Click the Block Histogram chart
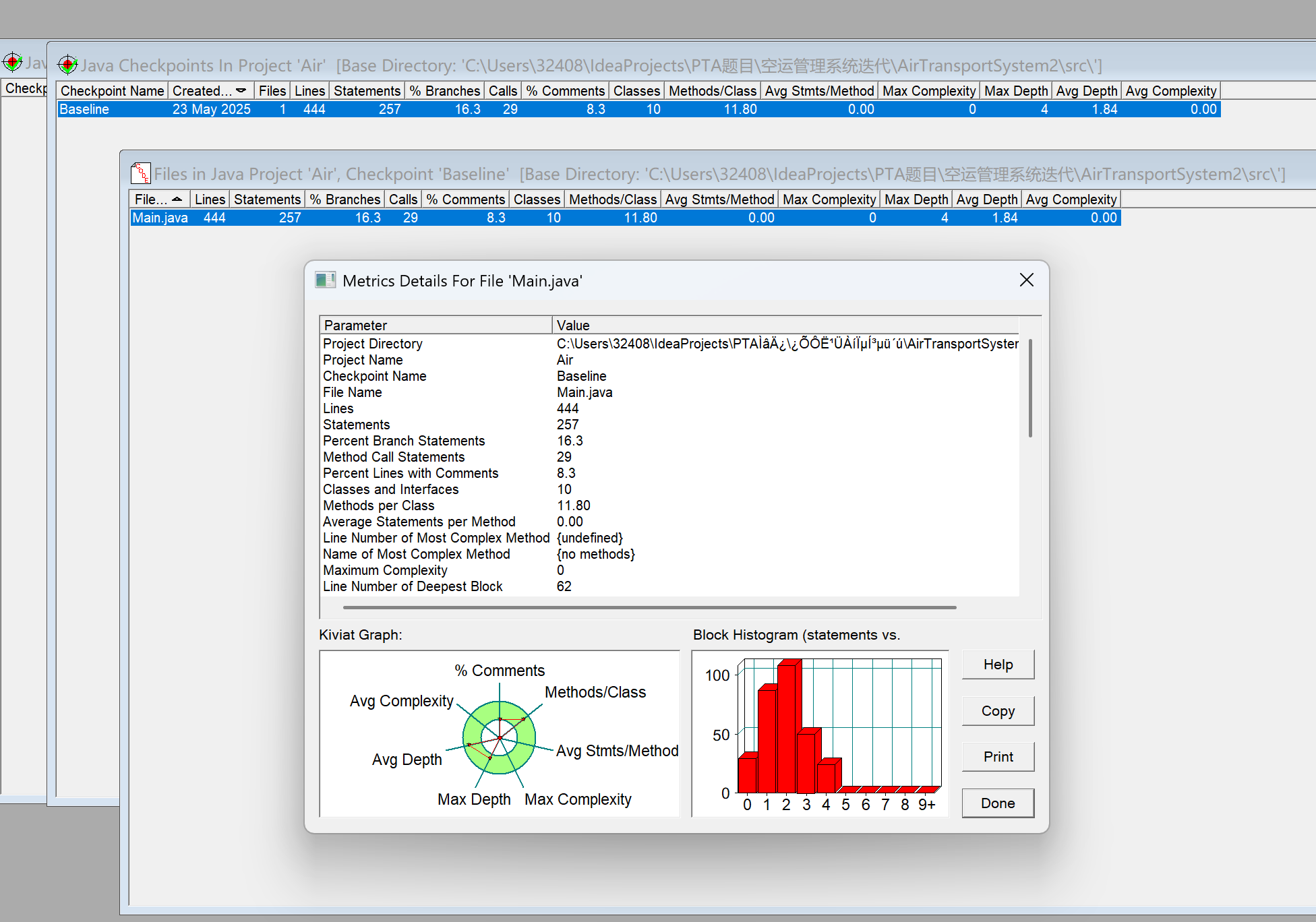Image resolution: width=1316 pixels, height=922 pixels. (819, 733)
